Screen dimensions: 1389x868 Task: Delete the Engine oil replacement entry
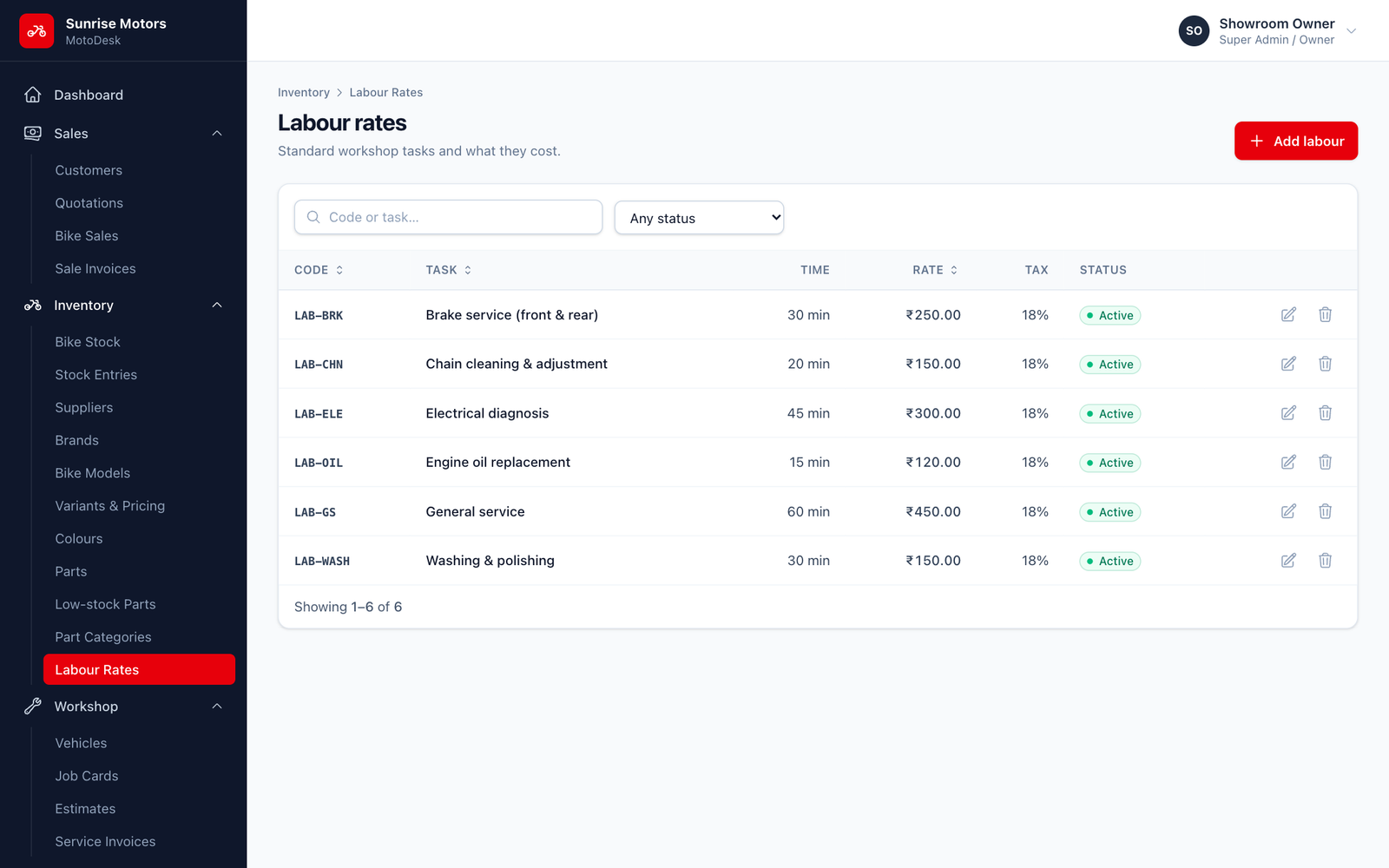(x=1325, y=462)
